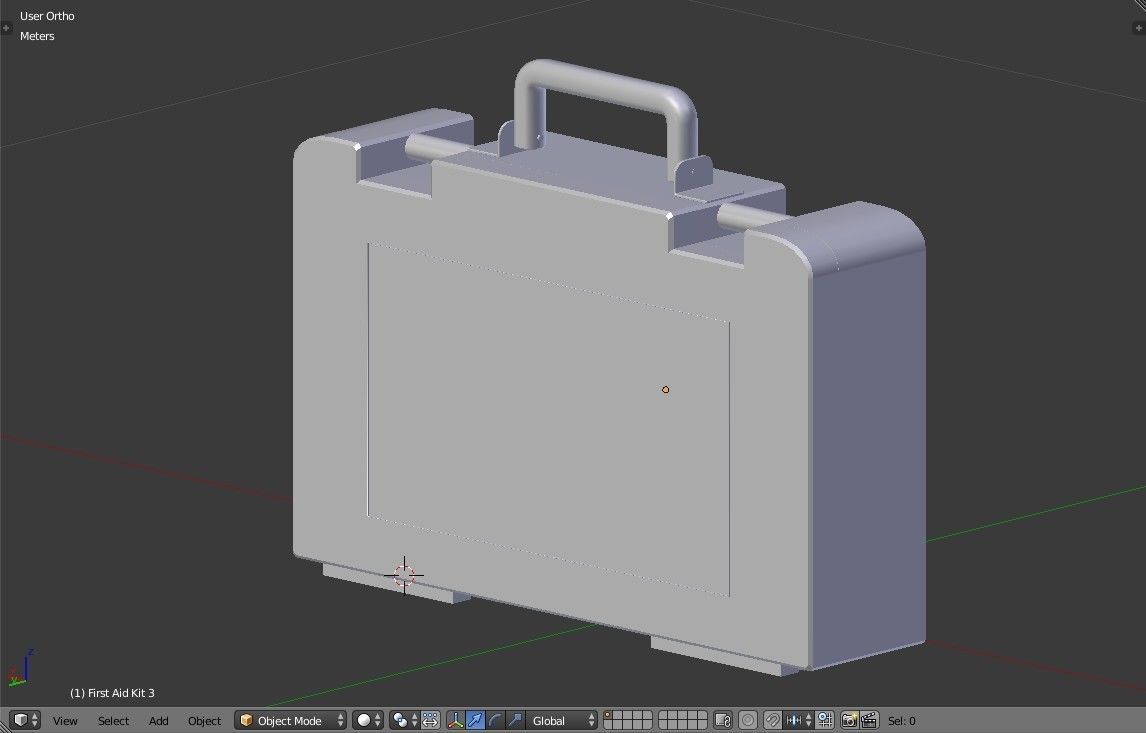The height and width of the screenshot is (733, 1146).
Task: Click snap-to-grid alignment icon beside snap element
Action: point(825,721)
